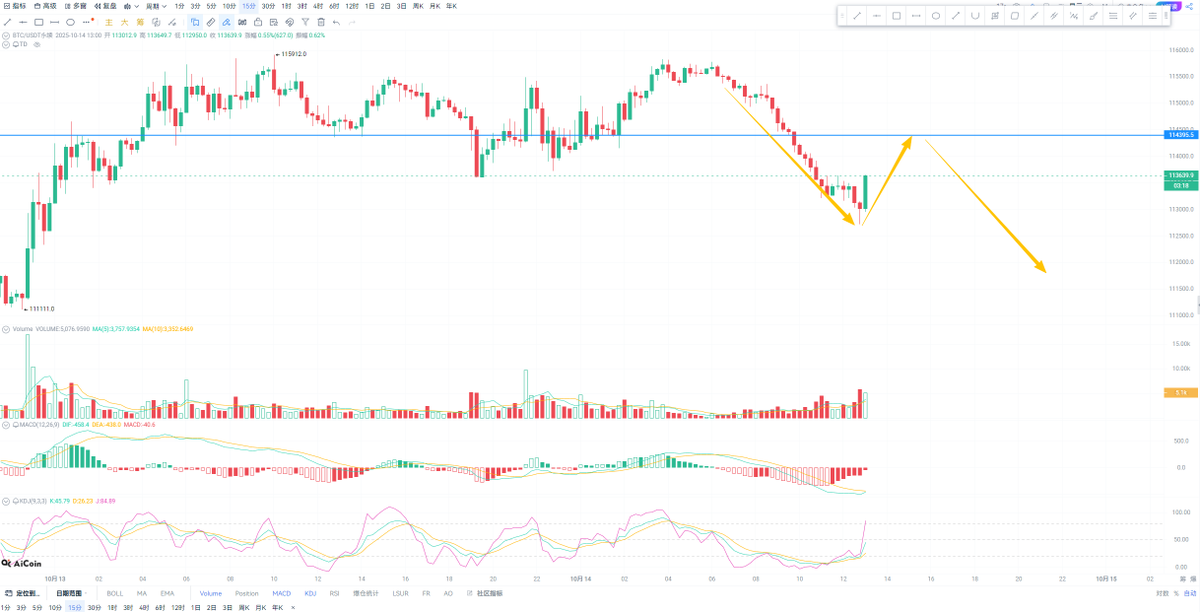Screen dimensions: 1200x612
Task: Click the undo arrow in the toolbar
Action: [336, 22]
